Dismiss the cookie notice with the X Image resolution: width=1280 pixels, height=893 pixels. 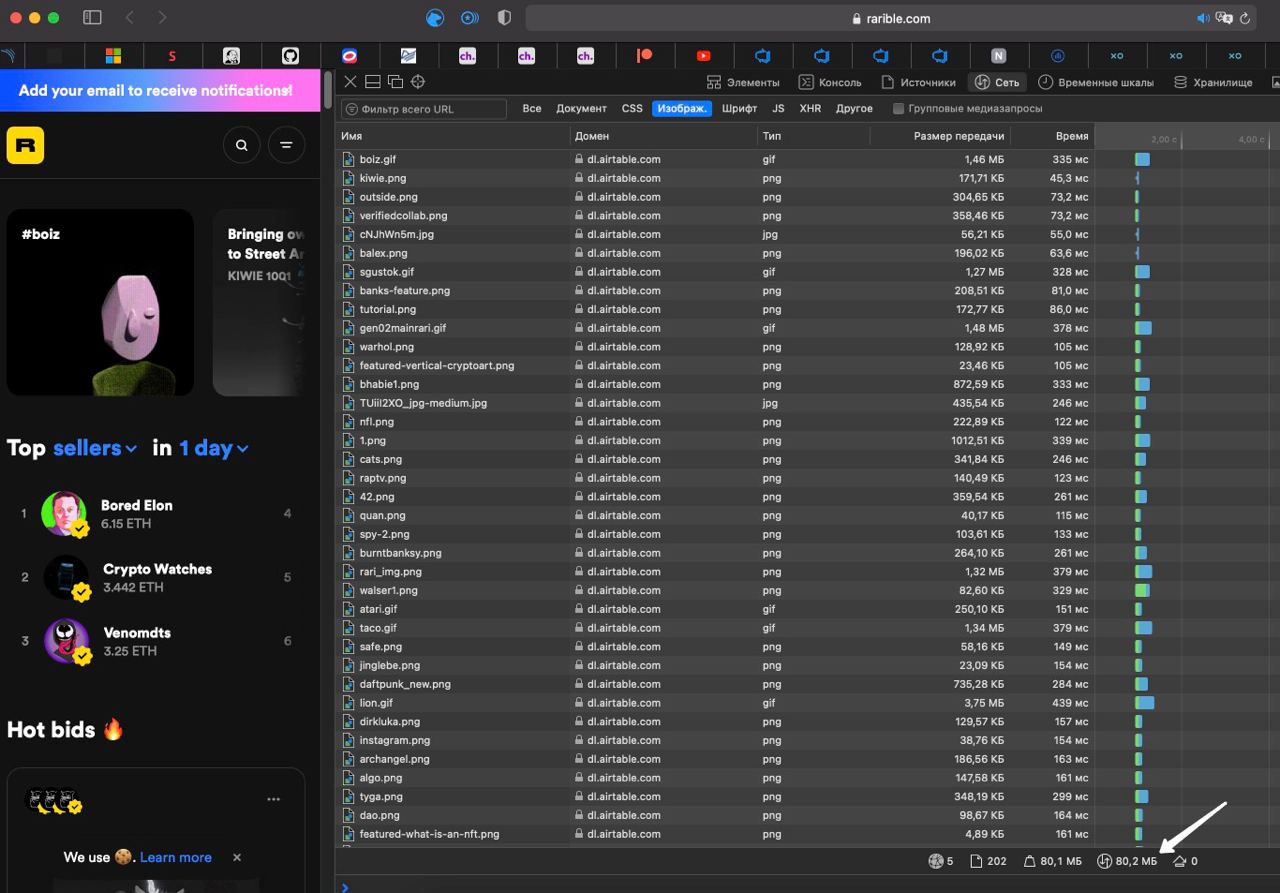(237, 857)
